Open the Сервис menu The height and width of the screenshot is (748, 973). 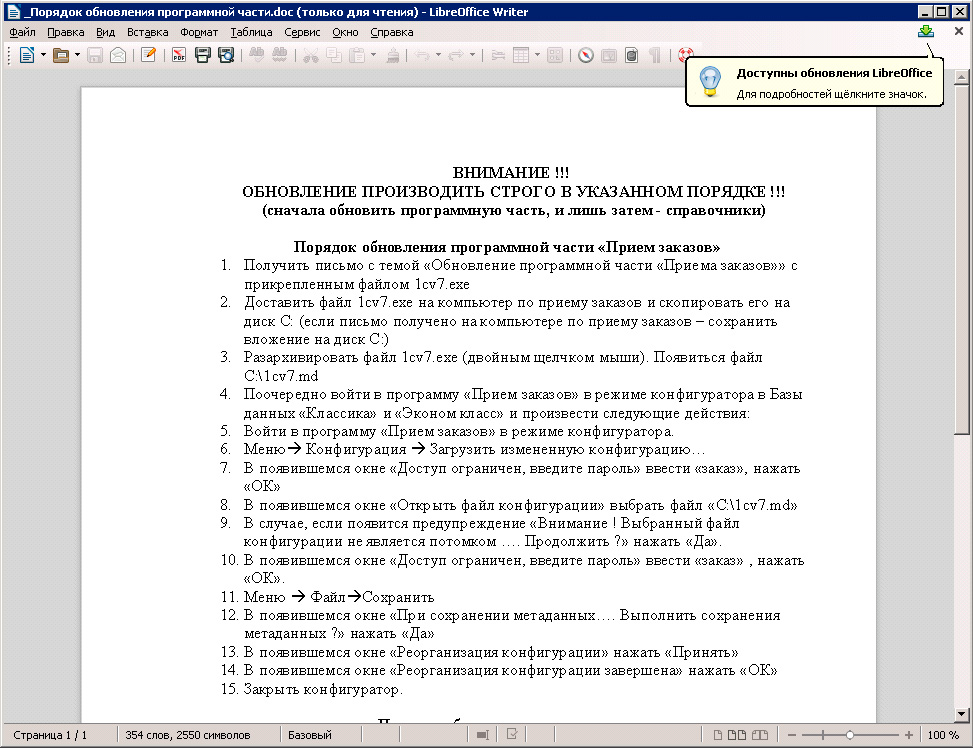point(302,31)
